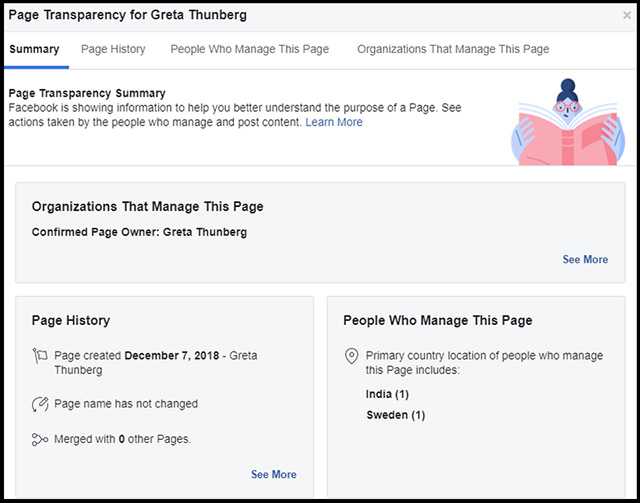
Task: Click the December 7, 2018 creation date
Action: point(172,356)
